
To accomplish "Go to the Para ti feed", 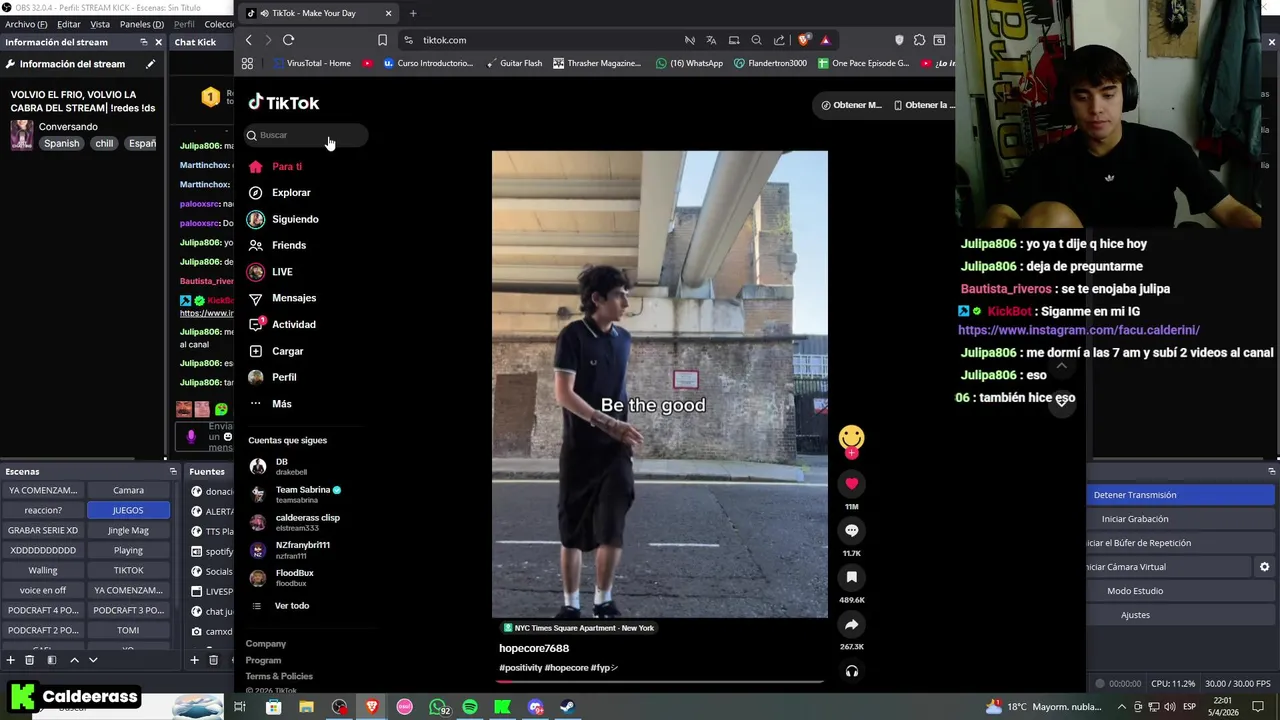I will (x=287, y=167).
